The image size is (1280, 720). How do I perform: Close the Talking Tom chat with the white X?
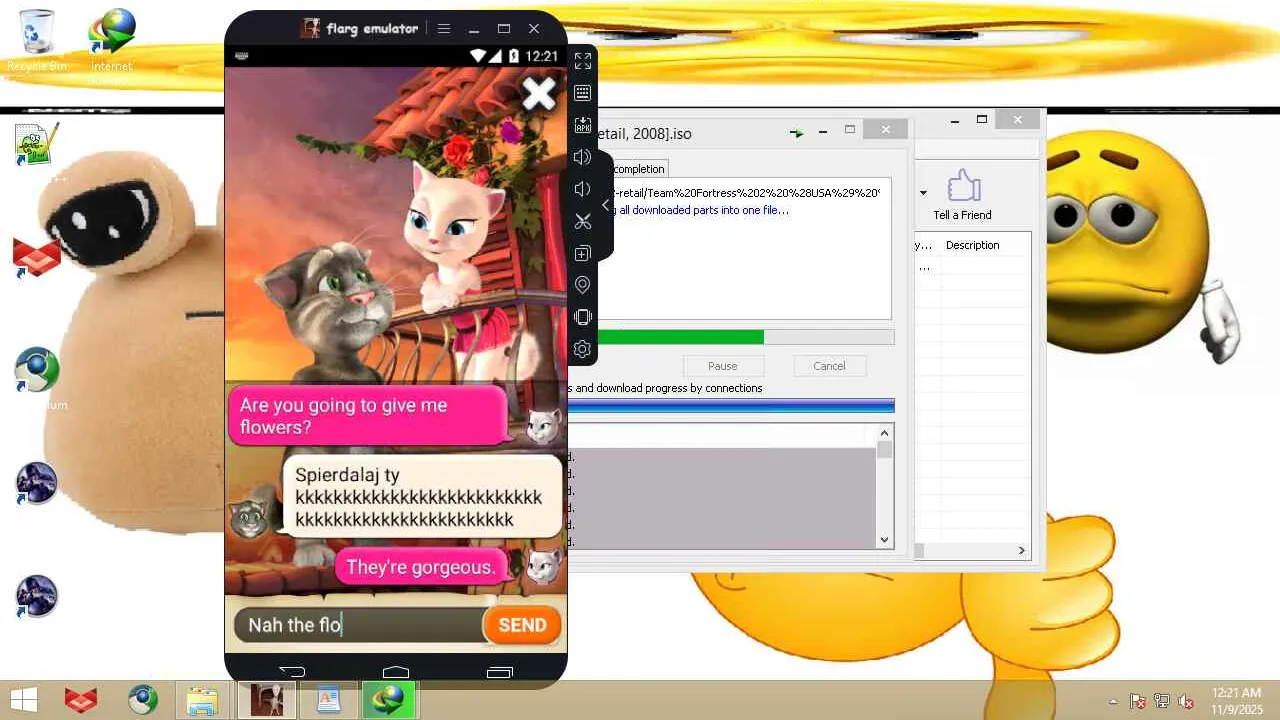539,94
